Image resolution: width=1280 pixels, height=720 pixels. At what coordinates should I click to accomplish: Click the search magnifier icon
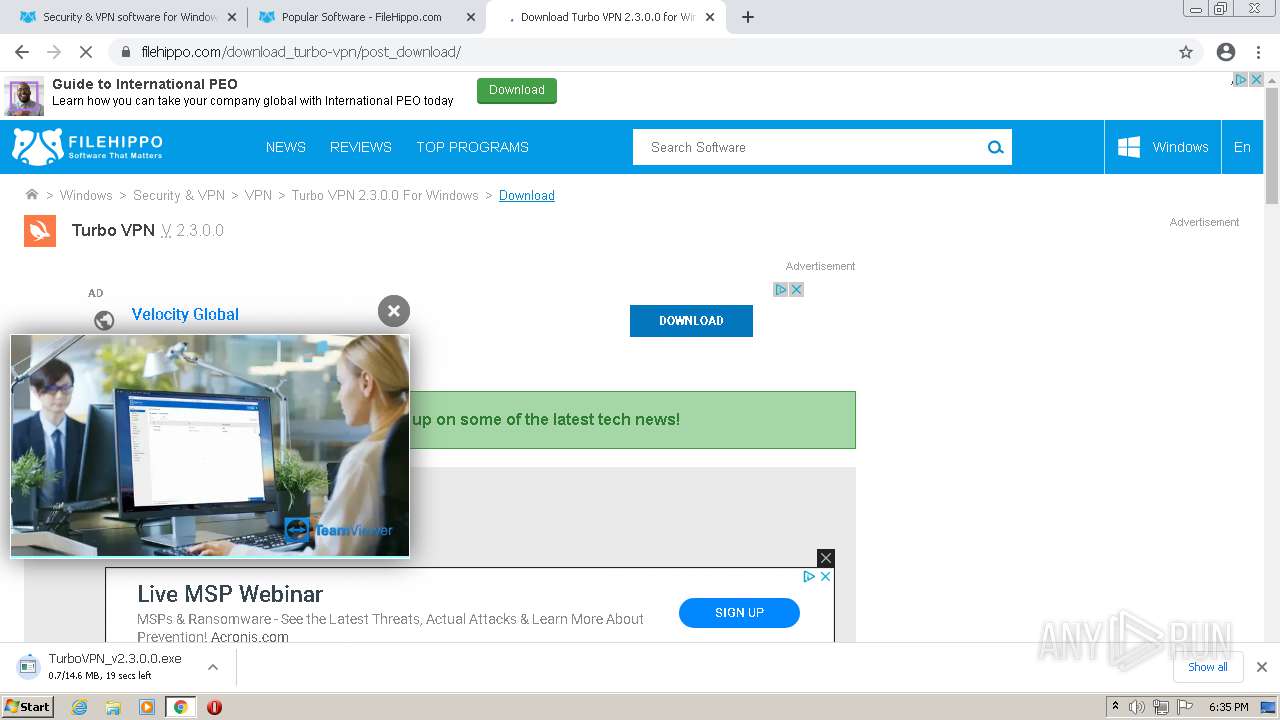pyautogui.click(x=995, y=147)
